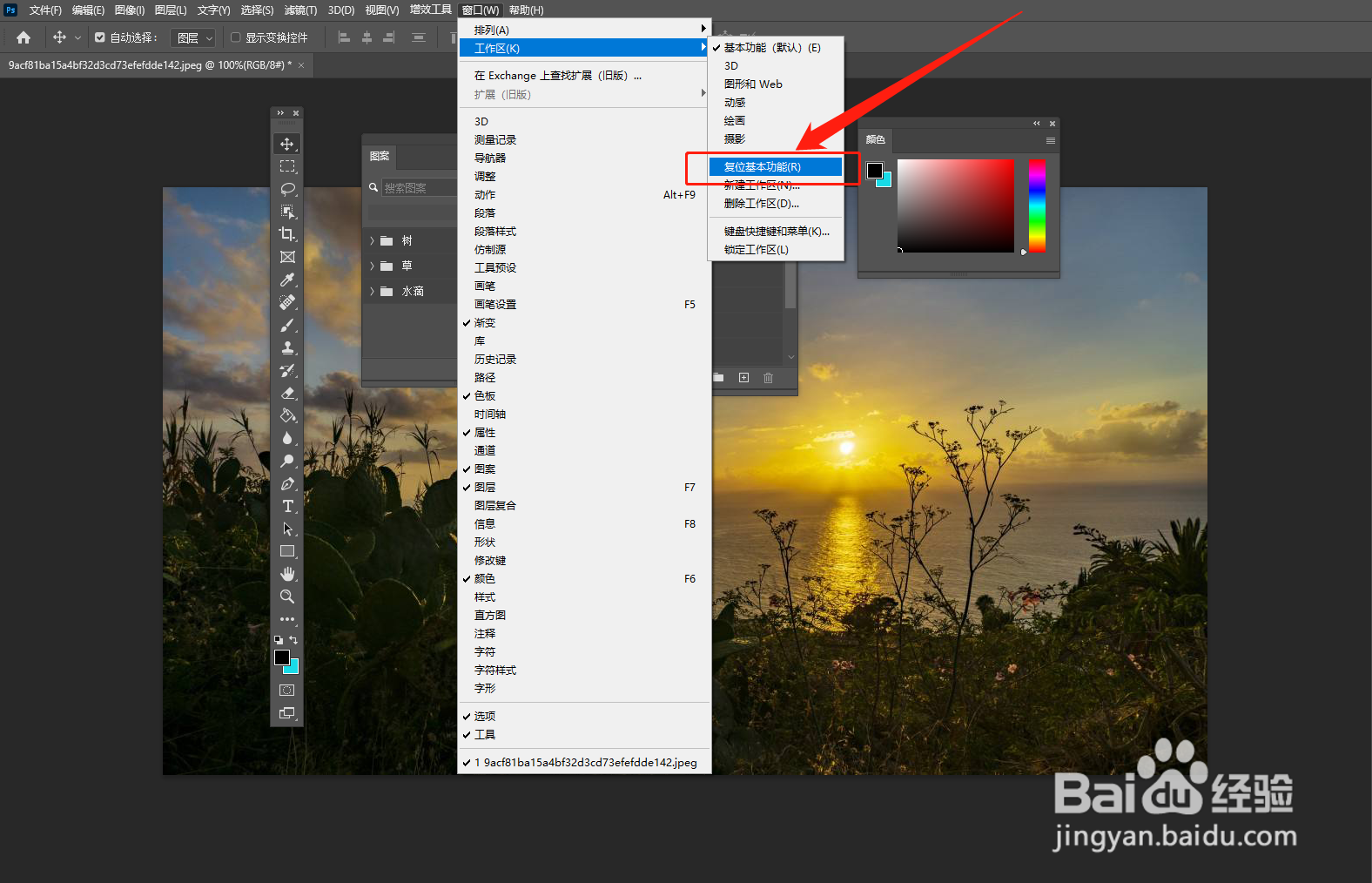Select the Pen tool
The width and height of the screenshot is (1372, 883).
pos(287,483)
